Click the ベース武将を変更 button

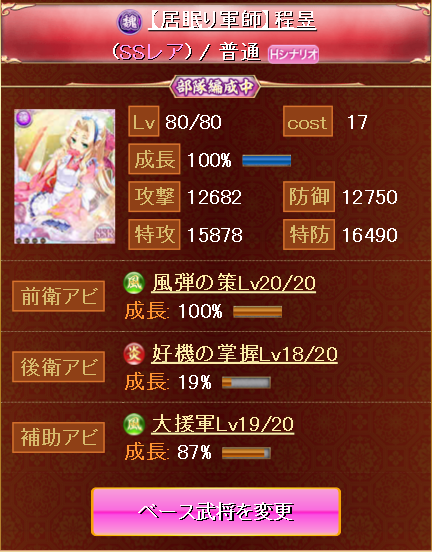[216, 512]
